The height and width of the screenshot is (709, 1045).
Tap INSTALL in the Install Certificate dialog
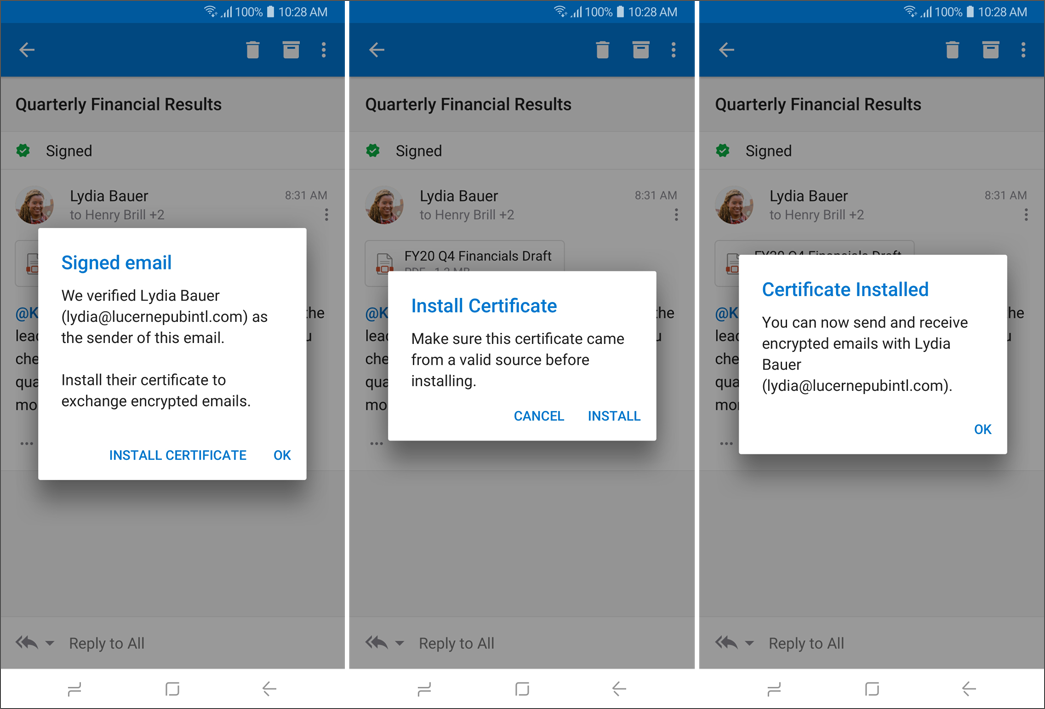point(614,416)
